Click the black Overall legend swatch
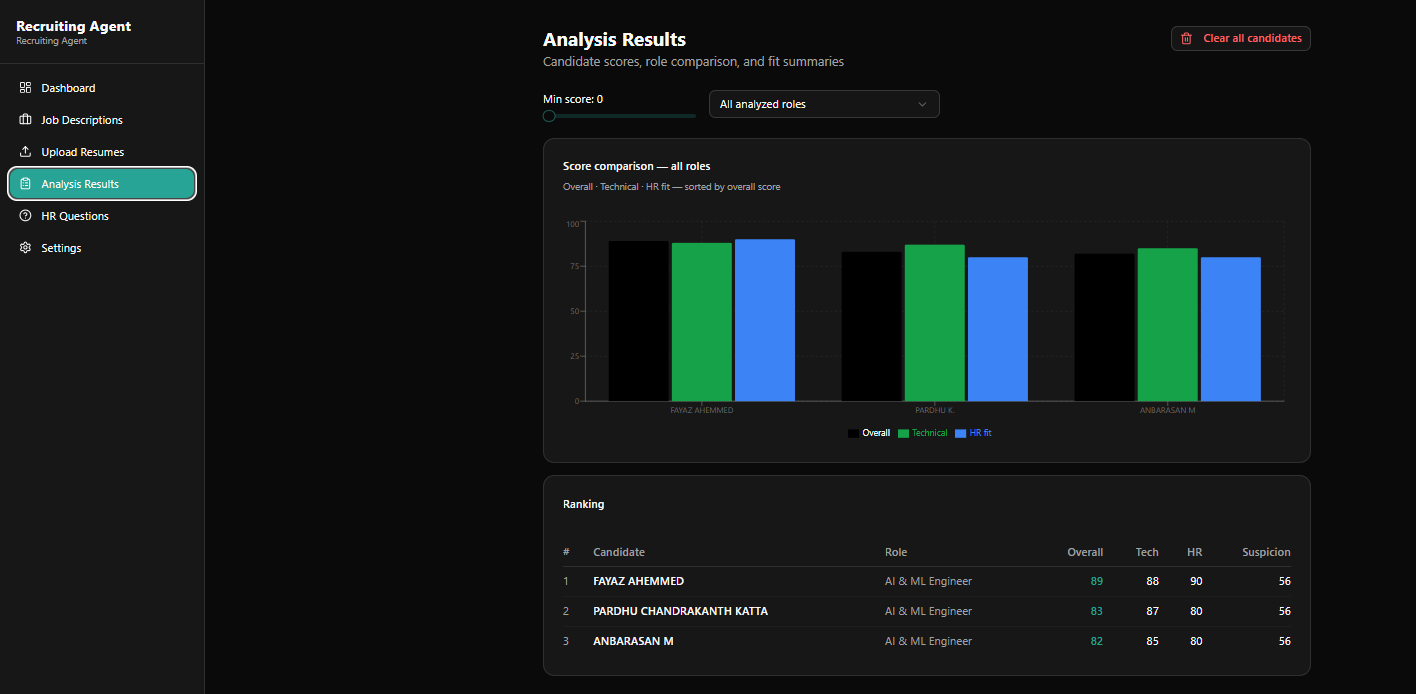Screen dimensions: 1416x694 point(853,433)
